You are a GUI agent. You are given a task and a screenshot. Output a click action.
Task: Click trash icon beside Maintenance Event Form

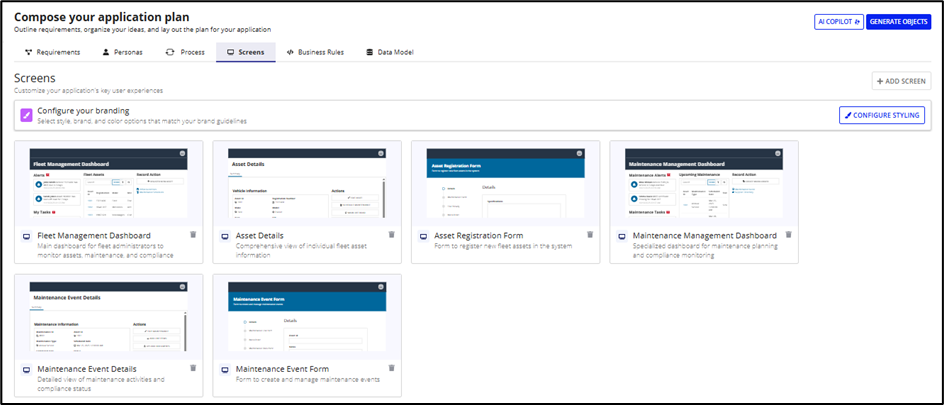[x=391, y=368]
